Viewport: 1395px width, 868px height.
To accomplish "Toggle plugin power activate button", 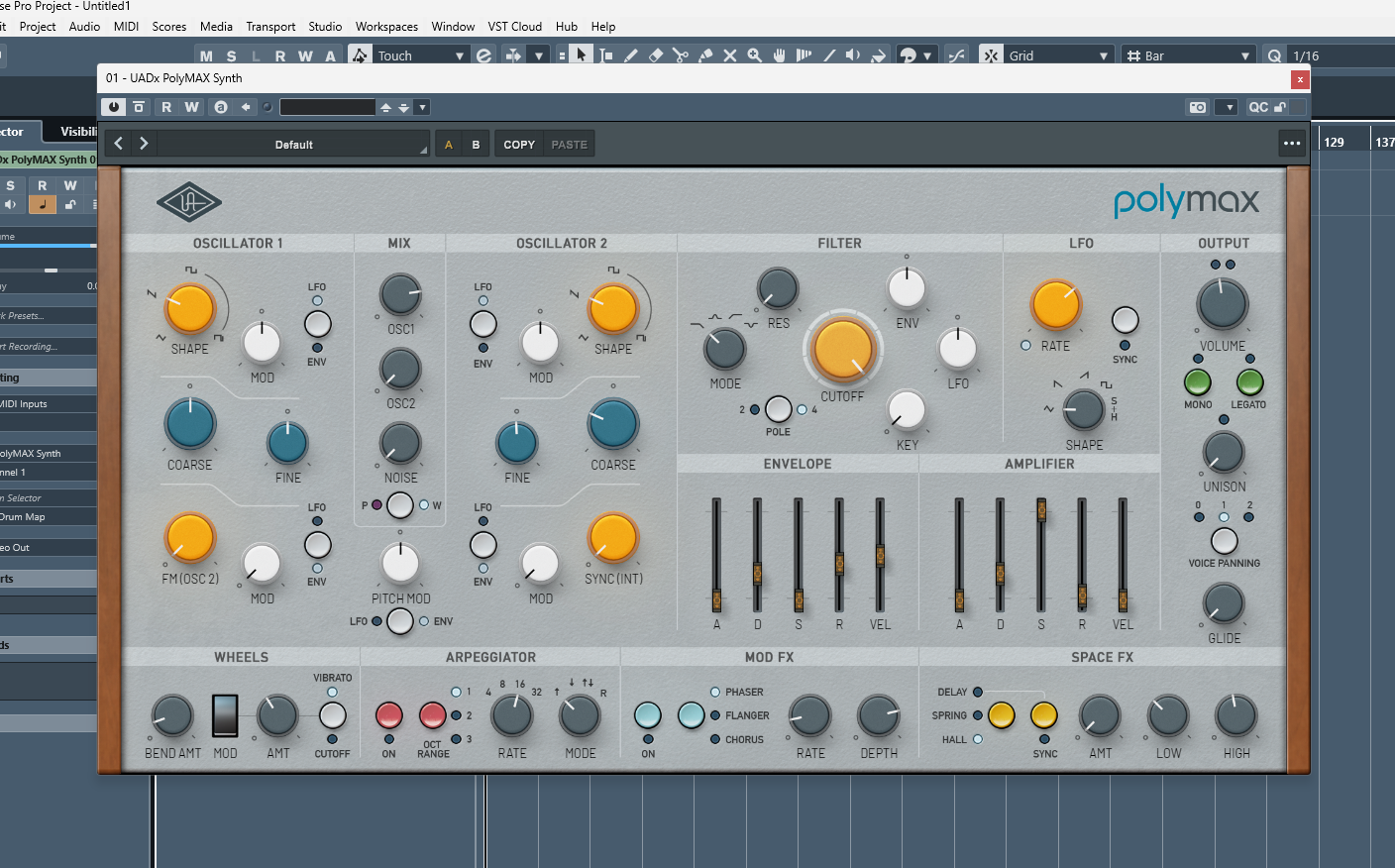I will [113, 107].
